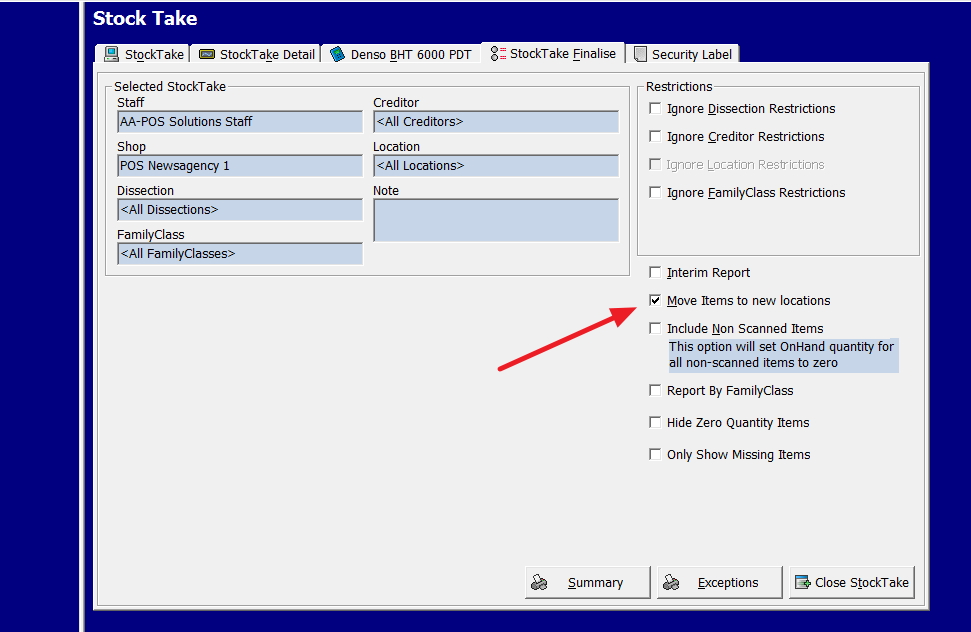971x632 pixels.
Task: Click the printer icon on Summary button
Action: [539, 582]
